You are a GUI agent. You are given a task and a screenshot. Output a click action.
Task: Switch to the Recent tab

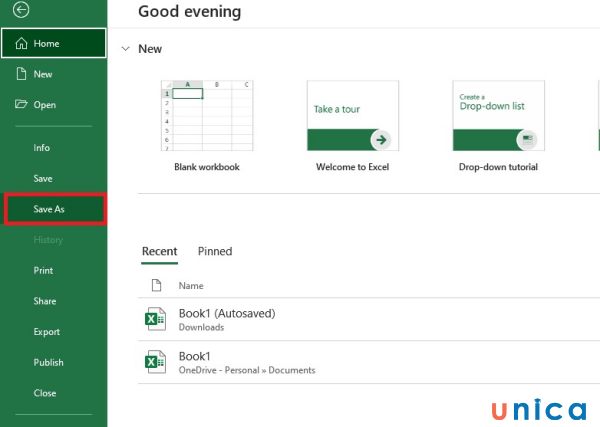tap(160, 251)
